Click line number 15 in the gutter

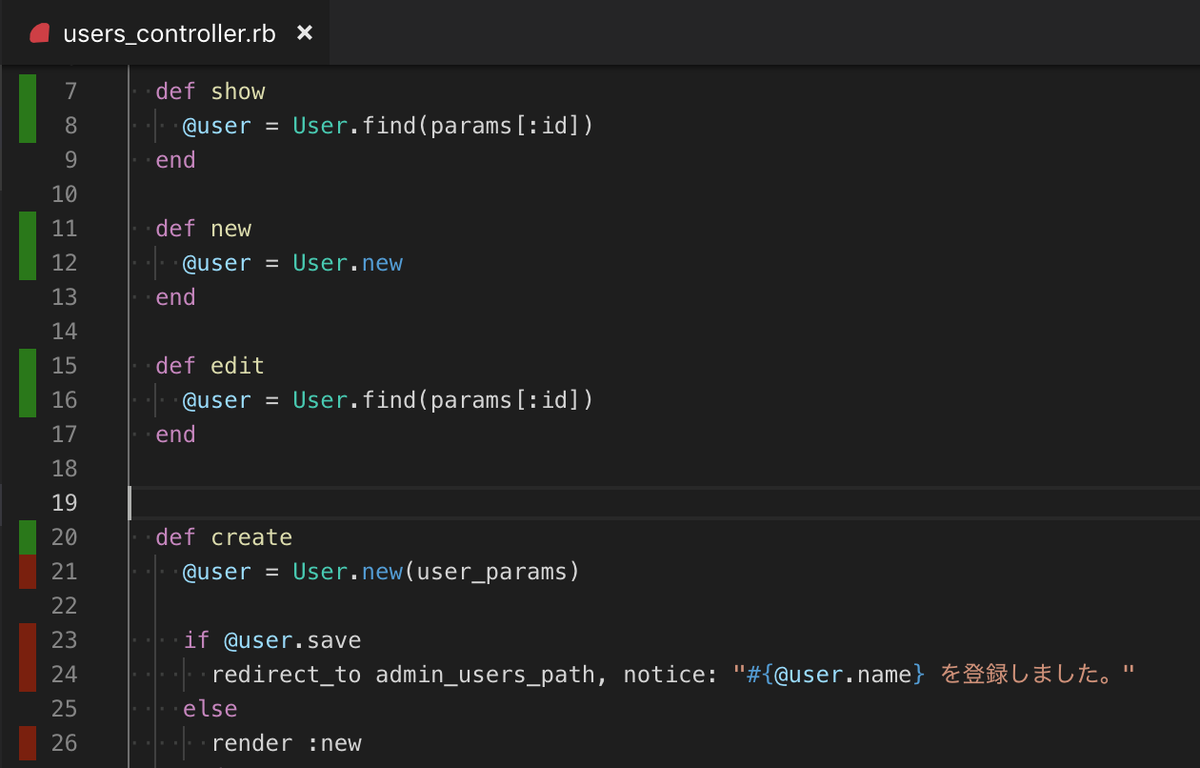tap(64, 366)
